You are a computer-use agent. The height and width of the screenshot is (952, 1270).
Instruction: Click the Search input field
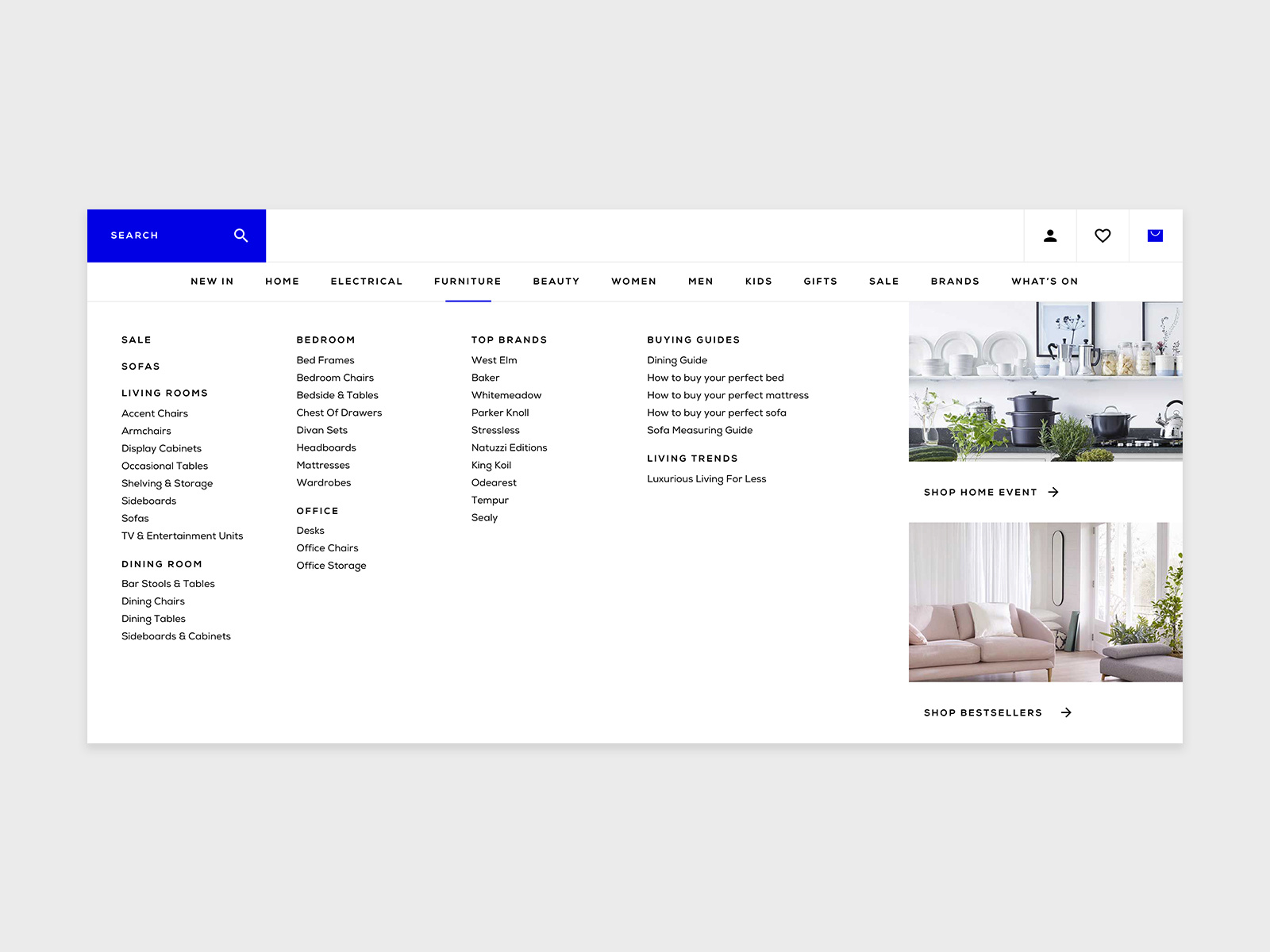(143, 235)
